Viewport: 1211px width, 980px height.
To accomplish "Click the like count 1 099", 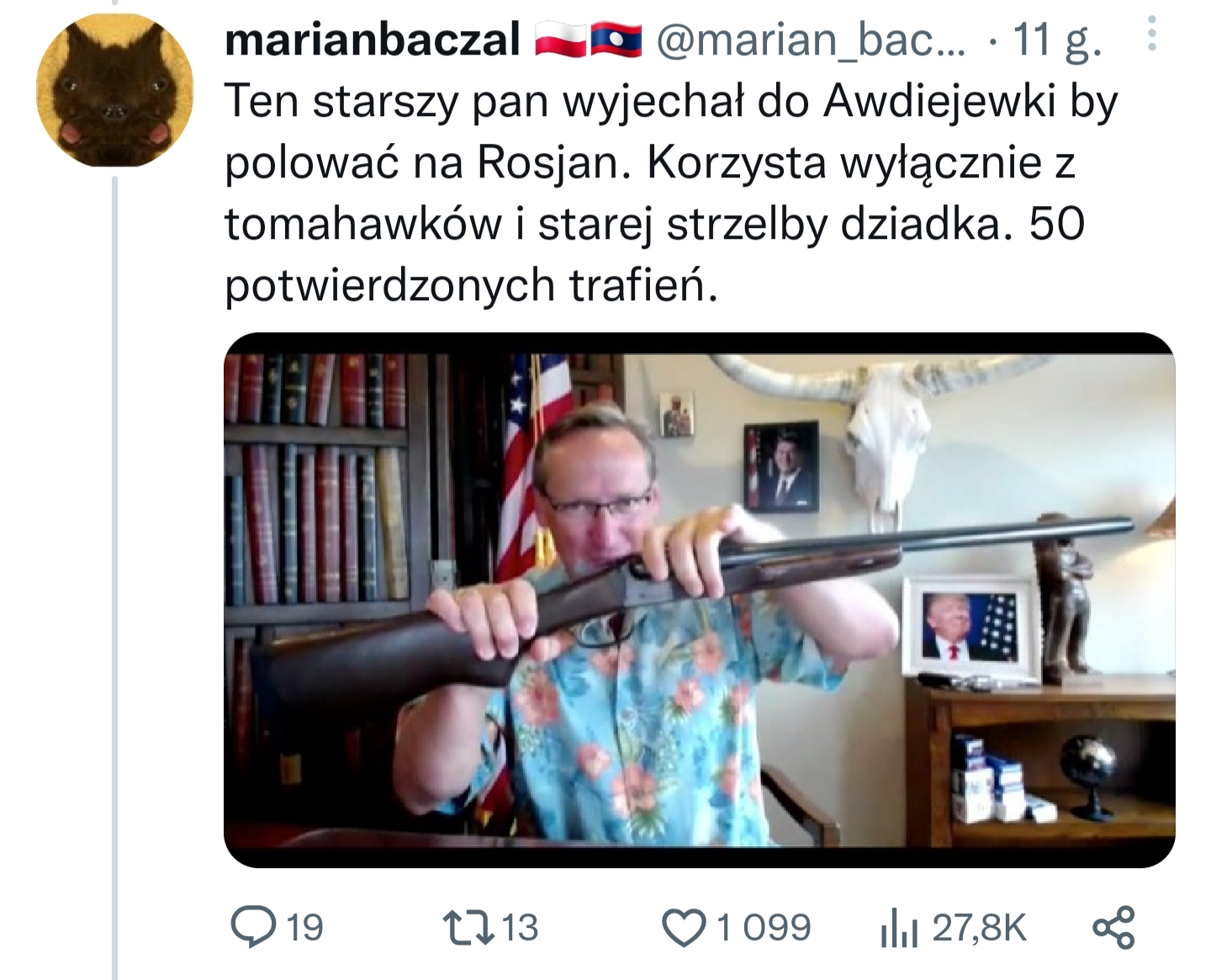I will coord(764,928).
